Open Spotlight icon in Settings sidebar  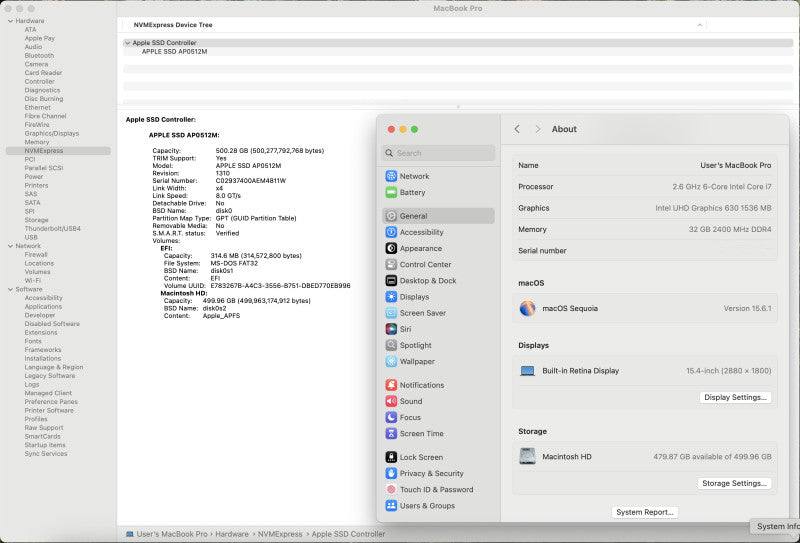tap(391, 345)
